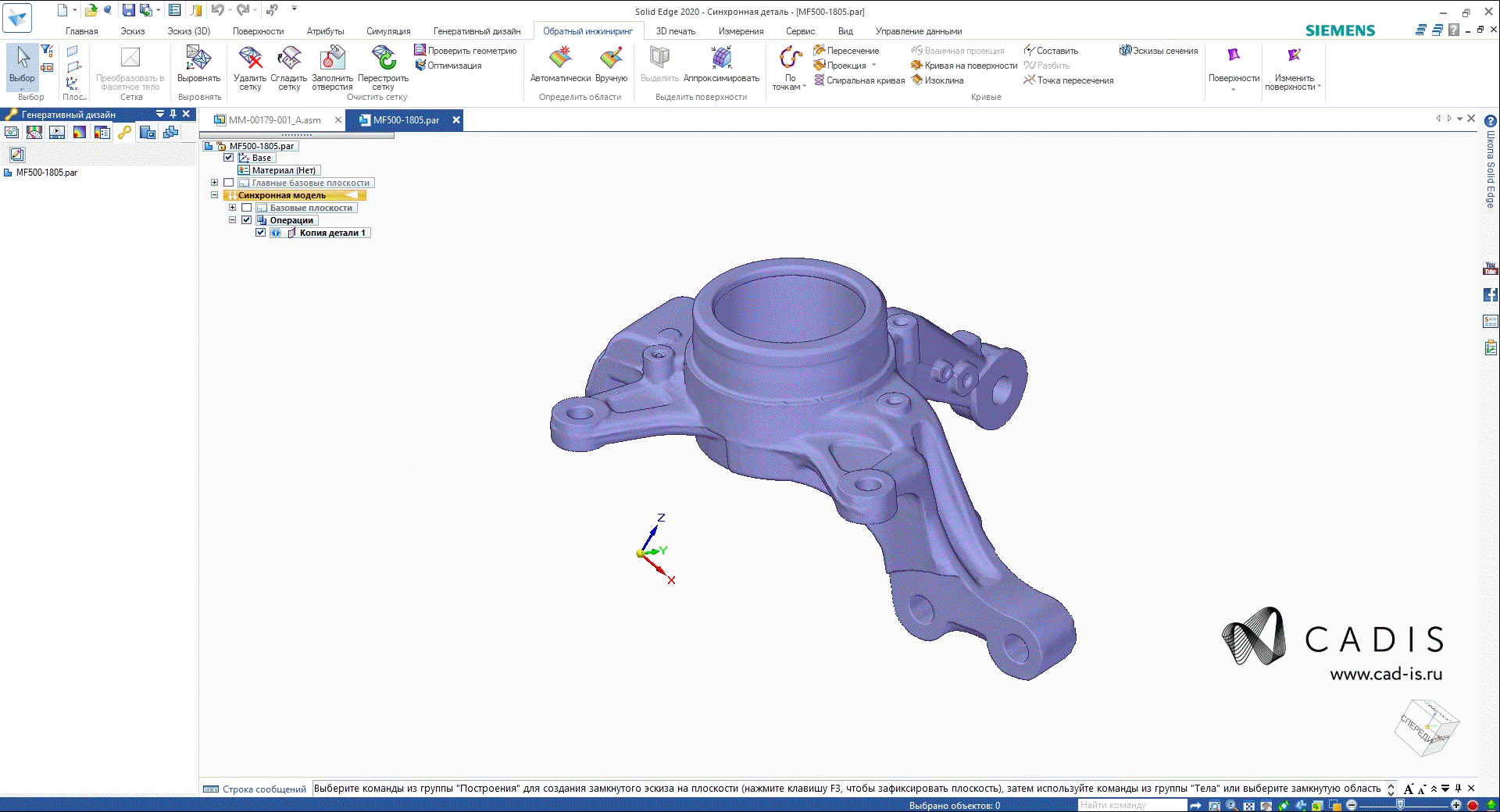Choose the Точка пересечения tool

pyautogui.click(x=1068, y=80)
